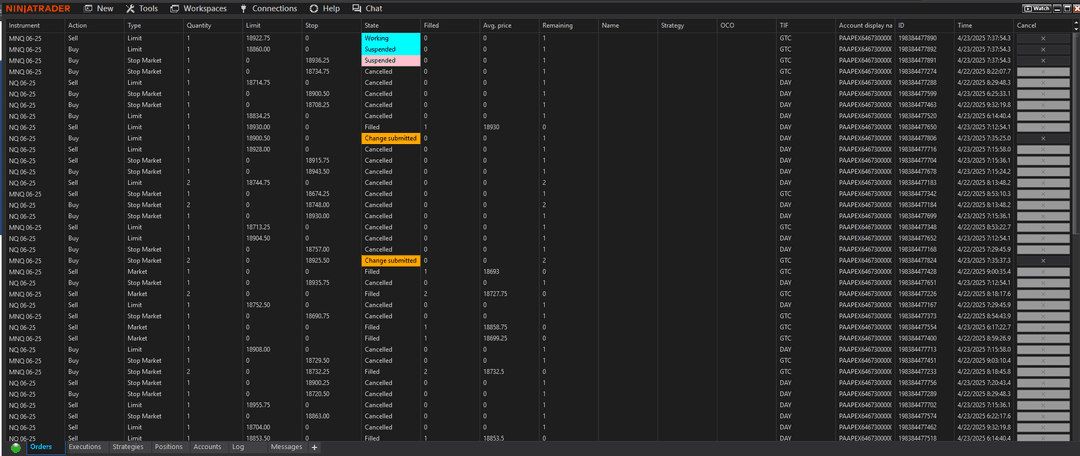Cancel order ID 198384477824
The image size is (1080, 456).
point(1043,260)
